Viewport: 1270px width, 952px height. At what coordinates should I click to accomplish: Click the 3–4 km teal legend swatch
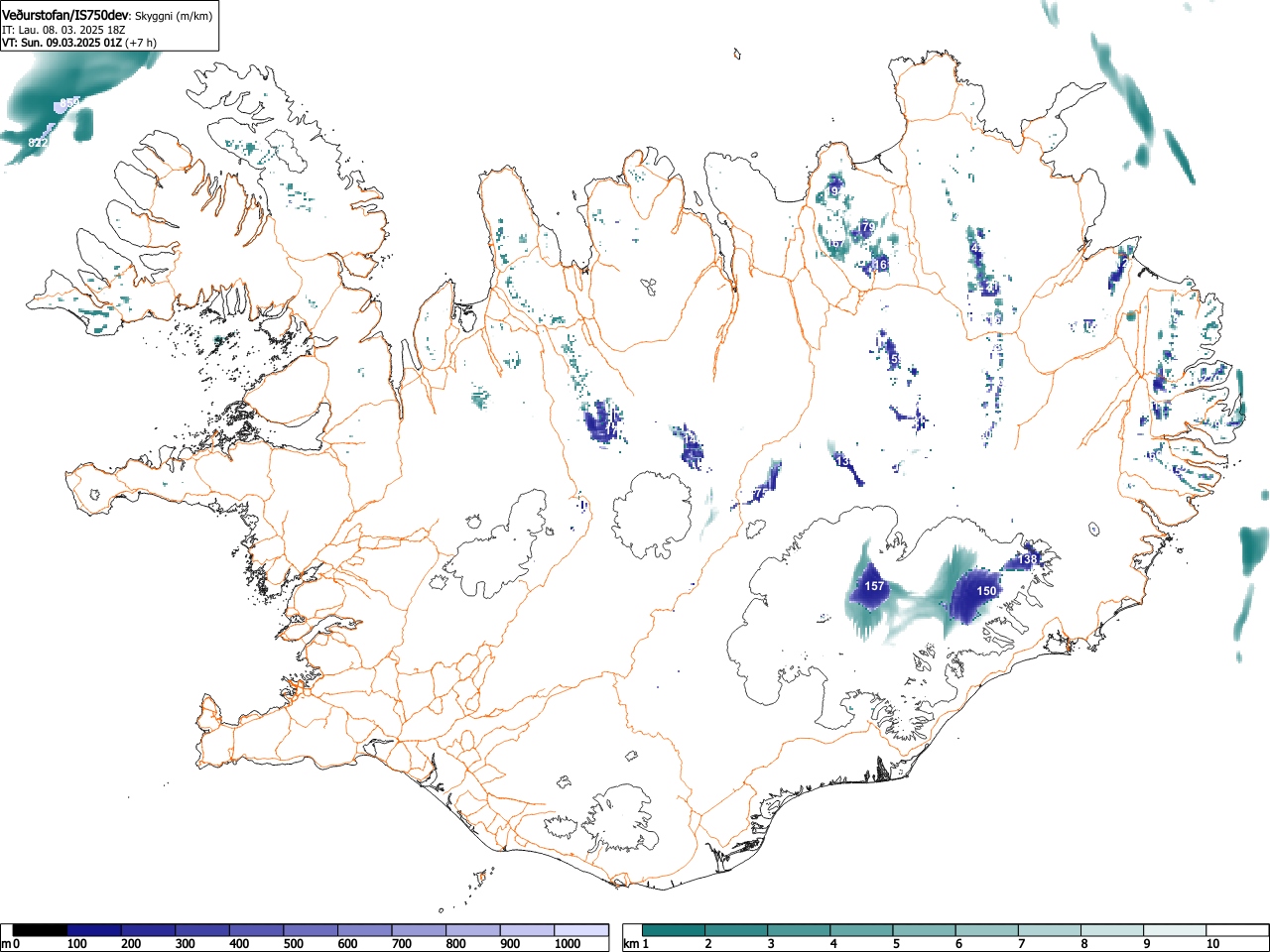(x=800, y=930)
